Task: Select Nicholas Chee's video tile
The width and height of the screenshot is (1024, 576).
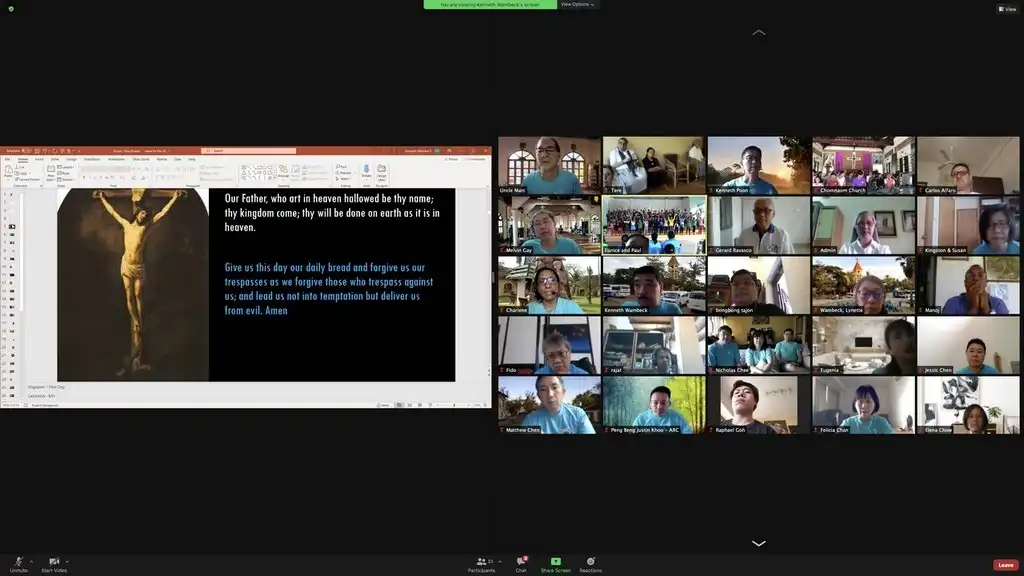Action: [759, 345]
